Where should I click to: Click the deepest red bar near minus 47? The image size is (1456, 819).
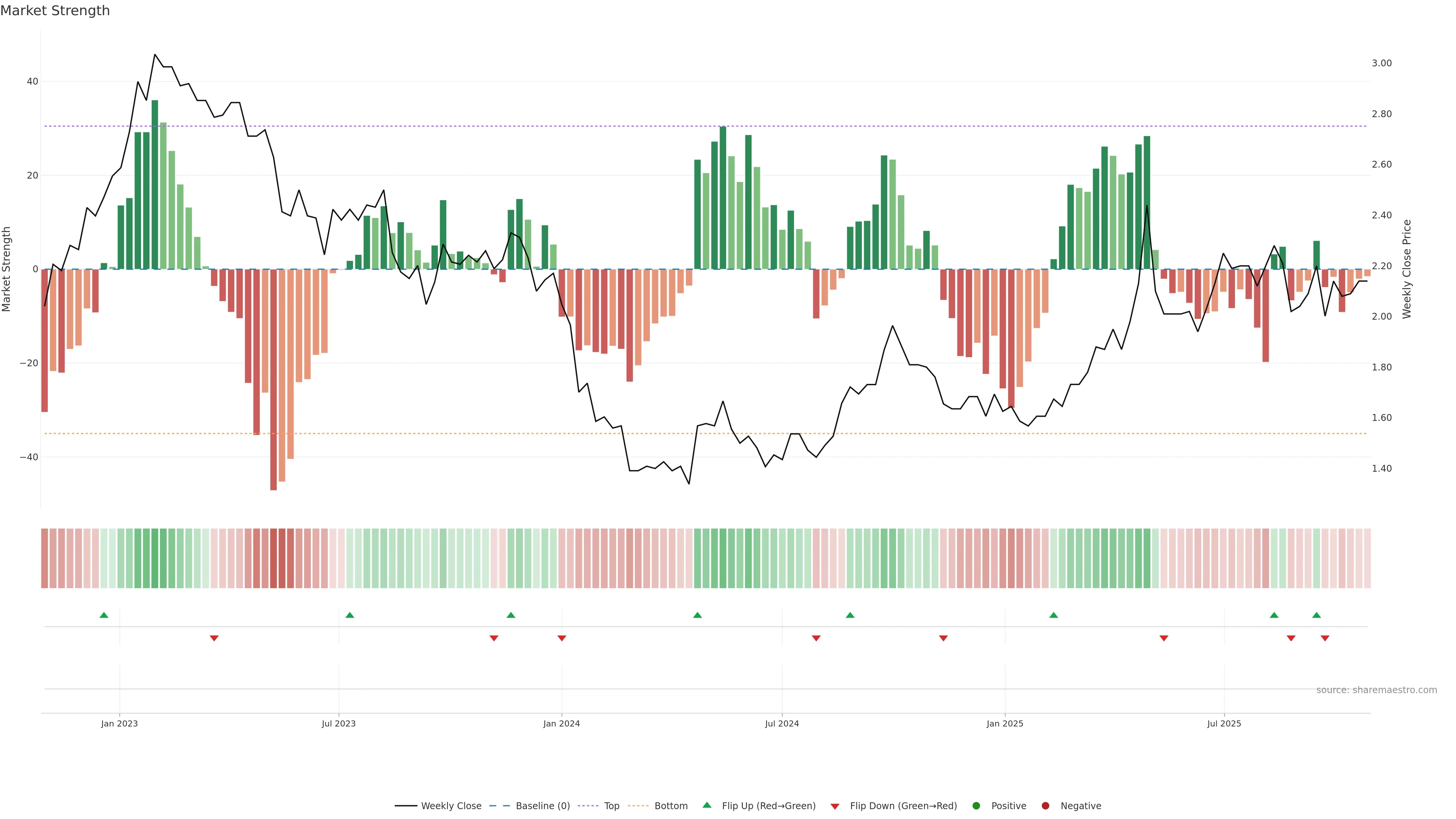tap(273, 379)
